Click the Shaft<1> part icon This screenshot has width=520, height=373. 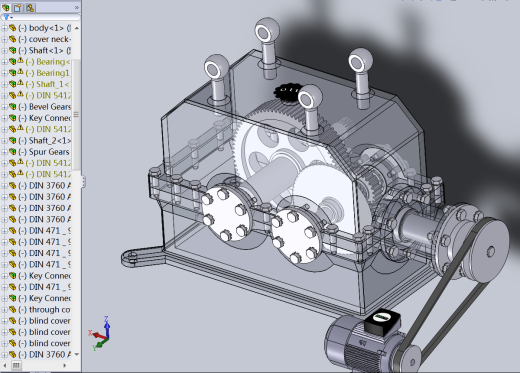12,51
